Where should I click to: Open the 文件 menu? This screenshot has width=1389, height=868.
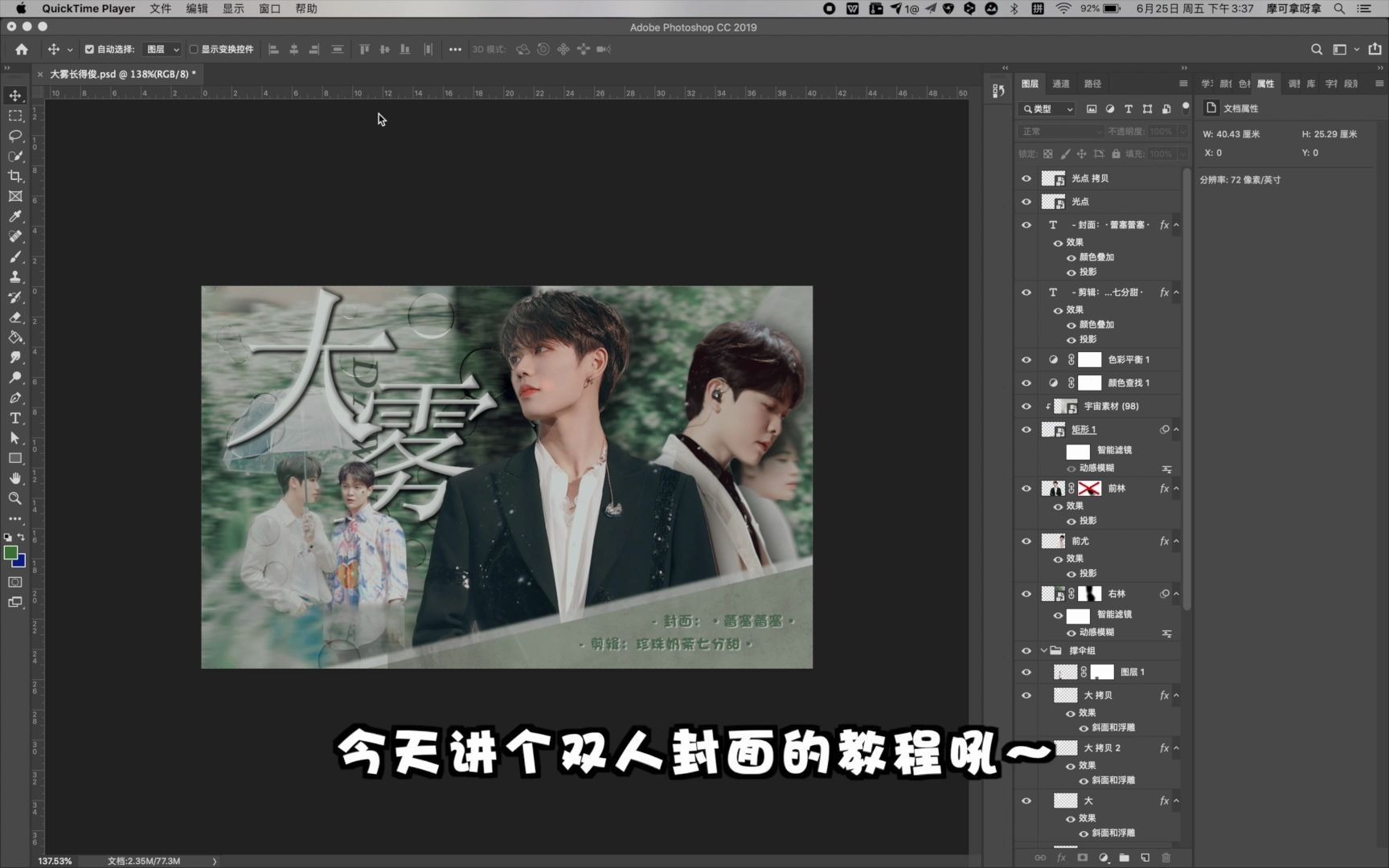[x=161, y=9]
